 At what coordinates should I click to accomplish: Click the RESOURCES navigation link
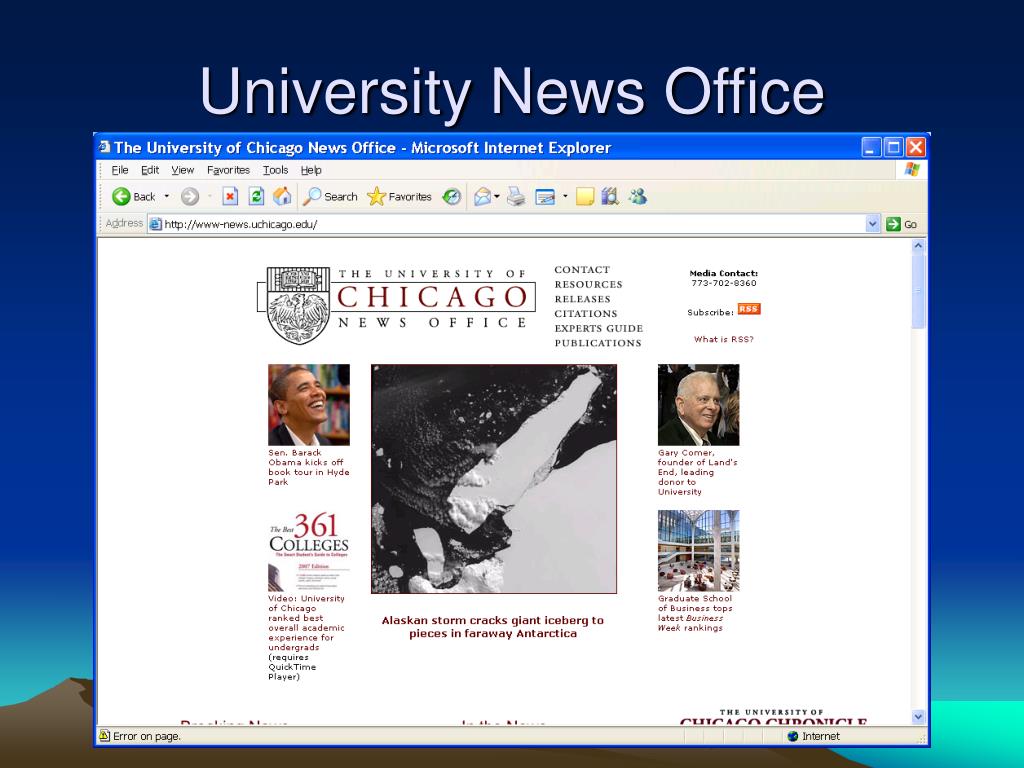tap(588, 285)
